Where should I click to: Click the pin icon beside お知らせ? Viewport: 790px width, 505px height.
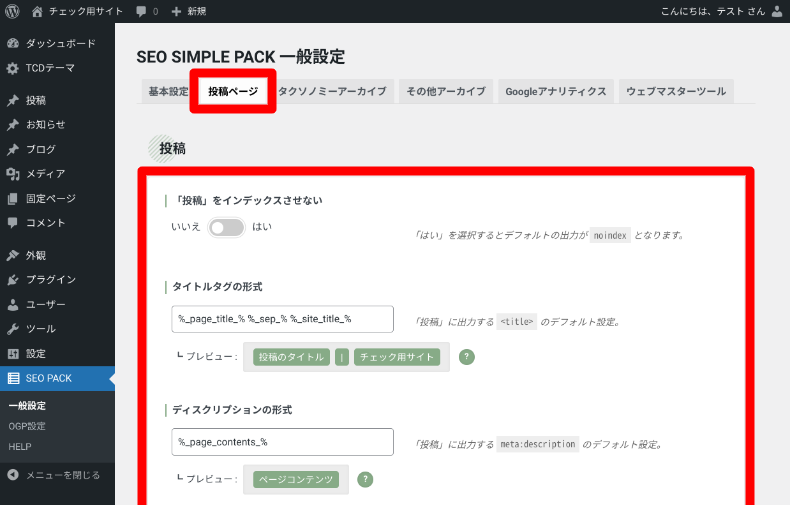pyautogui.click(x=13, y=124)
